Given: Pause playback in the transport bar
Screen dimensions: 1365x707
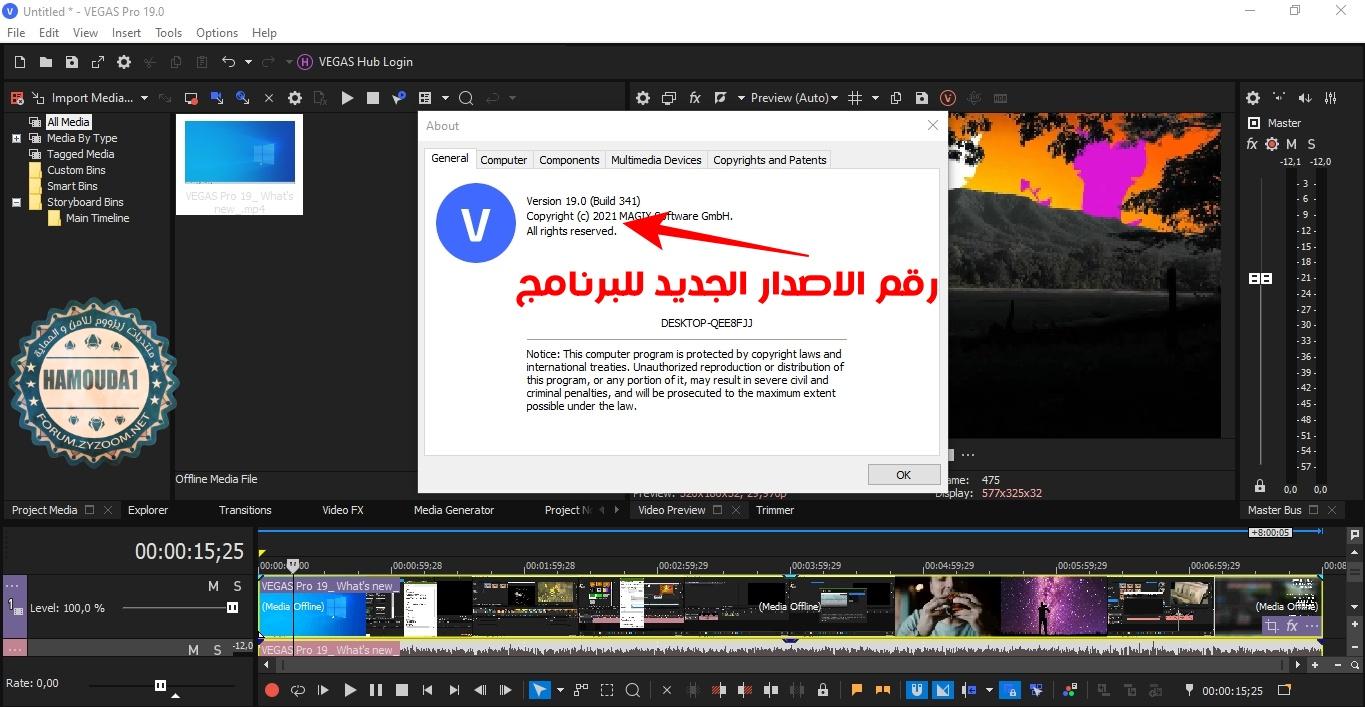Looking at the screenshot, I should click(x=376, y=690).
